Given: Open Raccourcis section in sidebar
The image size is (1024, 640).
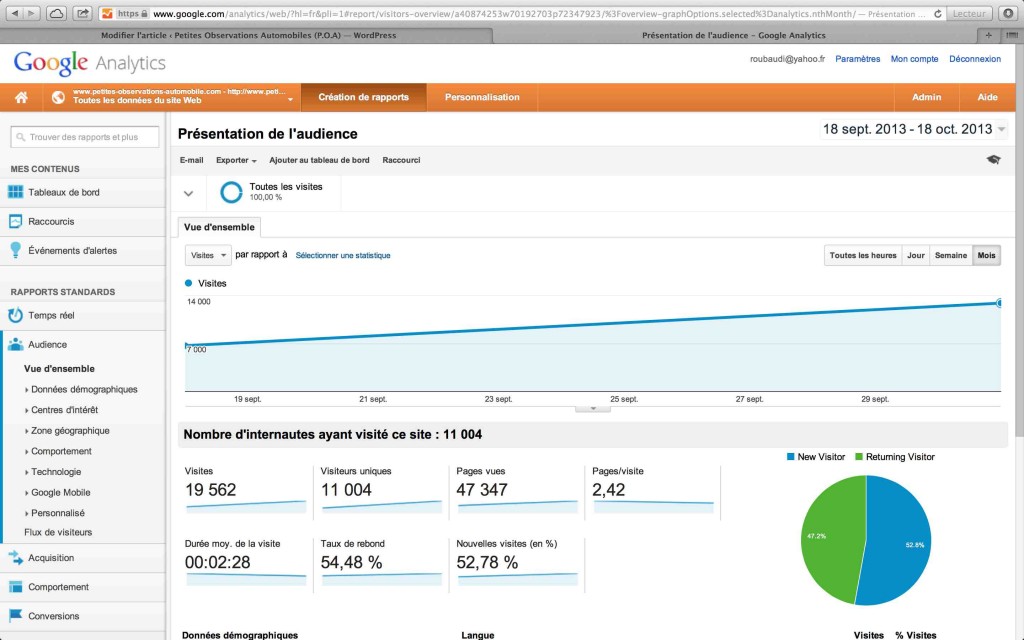Looking at the screenshot, I should (51, 221).
